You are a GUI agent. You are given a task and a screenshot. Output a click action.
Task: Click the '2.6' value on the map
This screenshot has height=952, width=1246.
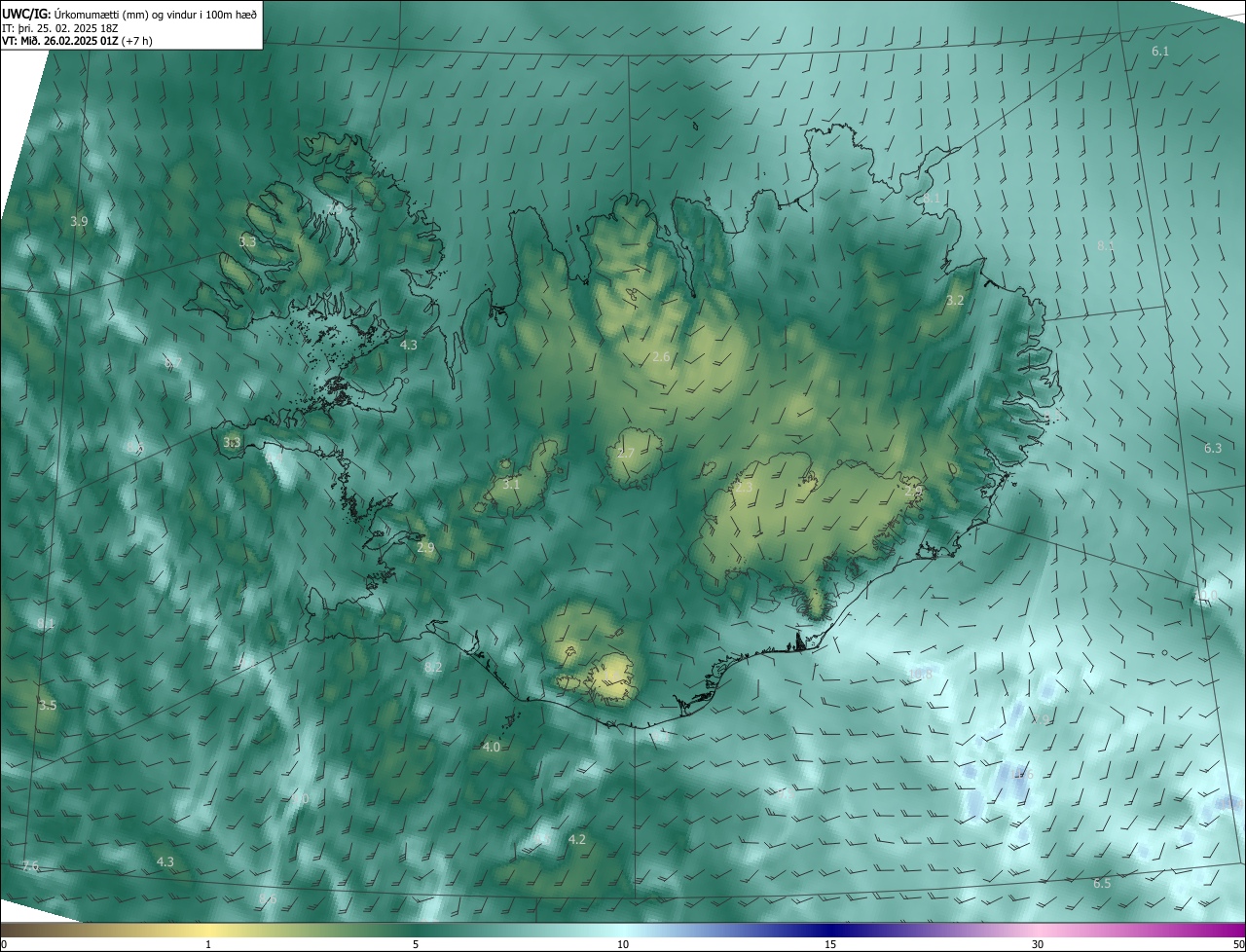[x=661, y=357]
